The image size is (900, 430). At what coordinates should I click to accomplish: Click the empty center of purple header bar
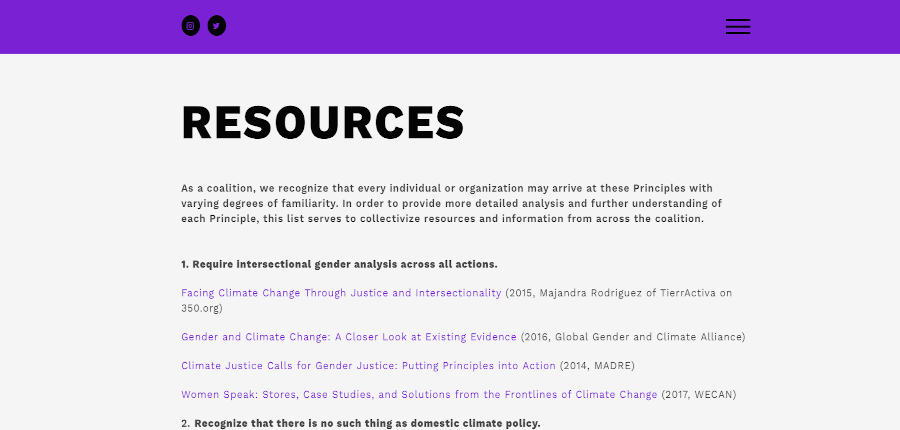(470, 27)
